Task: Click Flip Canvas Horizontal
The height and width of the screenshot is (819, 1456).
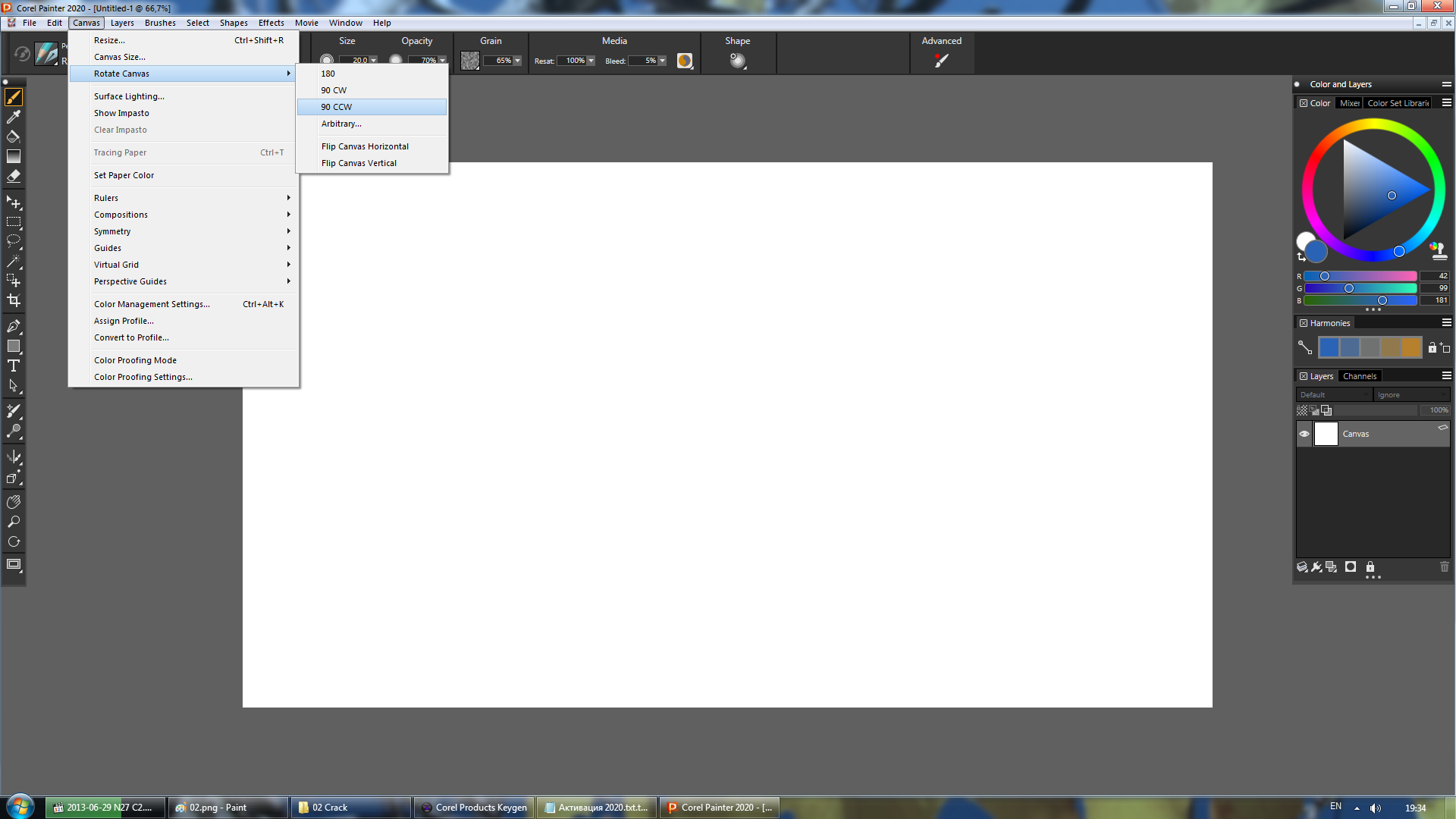Action: (365, 146)
